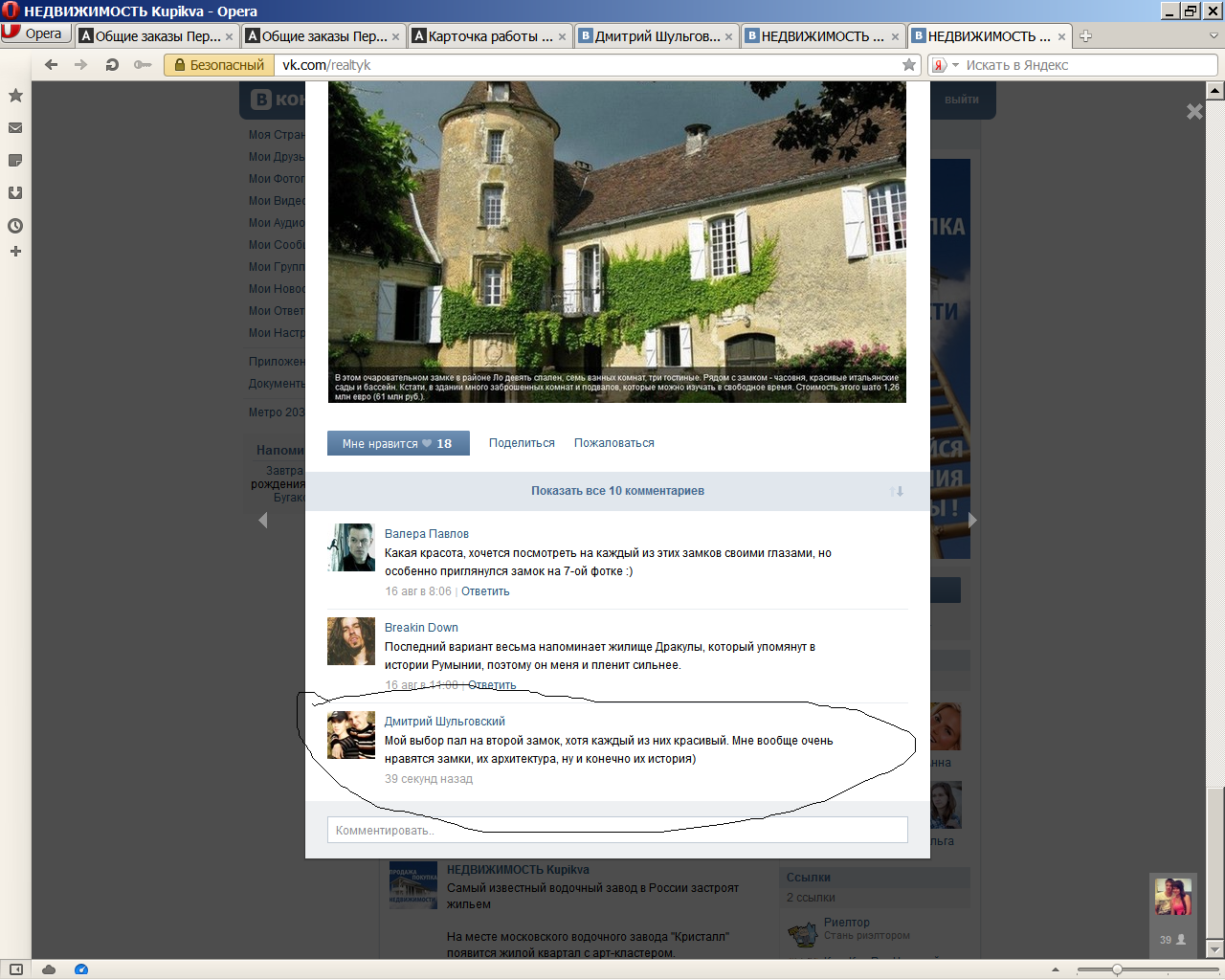Go back with the back arrow
Image resolution: width=1225 pixels, height=980 pixels.
coord(52,65)
